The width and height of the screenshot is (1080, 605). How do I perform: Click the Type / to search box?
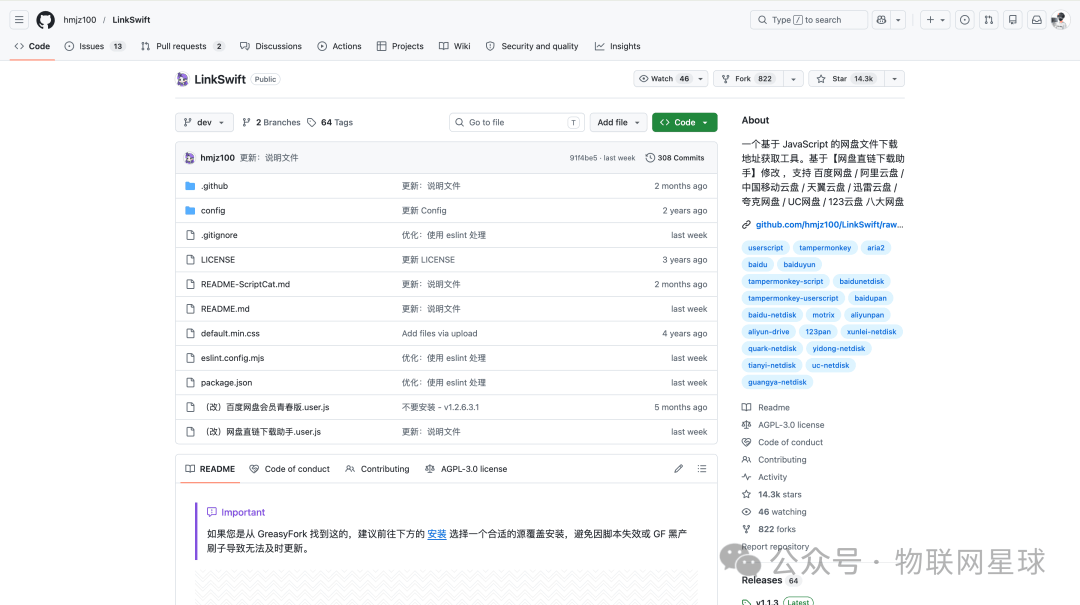click(x=809, y=20)
